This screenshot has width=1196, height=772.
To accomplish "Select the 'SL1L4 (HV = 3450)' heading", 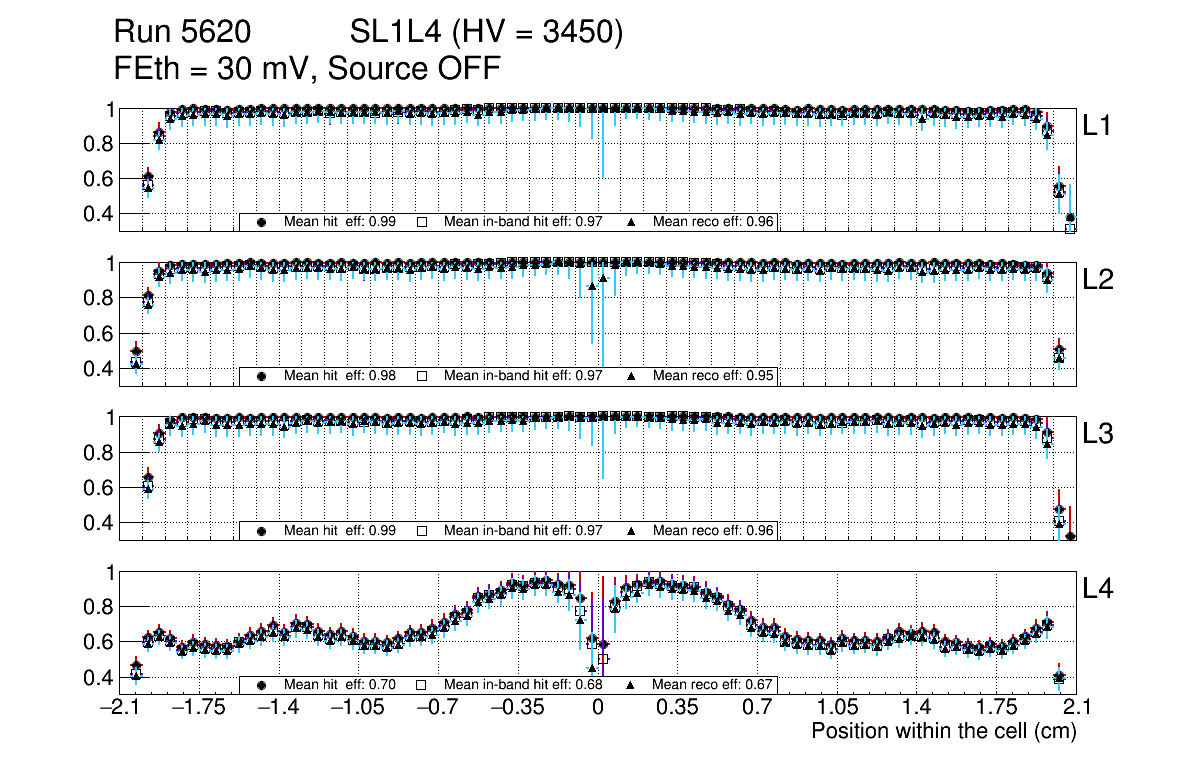I will (487, 34).
